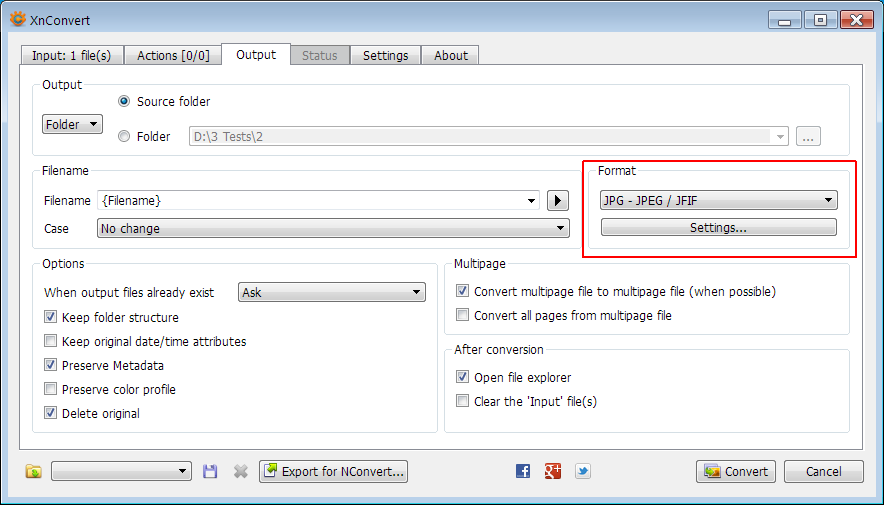Minimize the XnConvert window
Image resolution: width=884 pixels, height=505 pixels.
(785, 21)
